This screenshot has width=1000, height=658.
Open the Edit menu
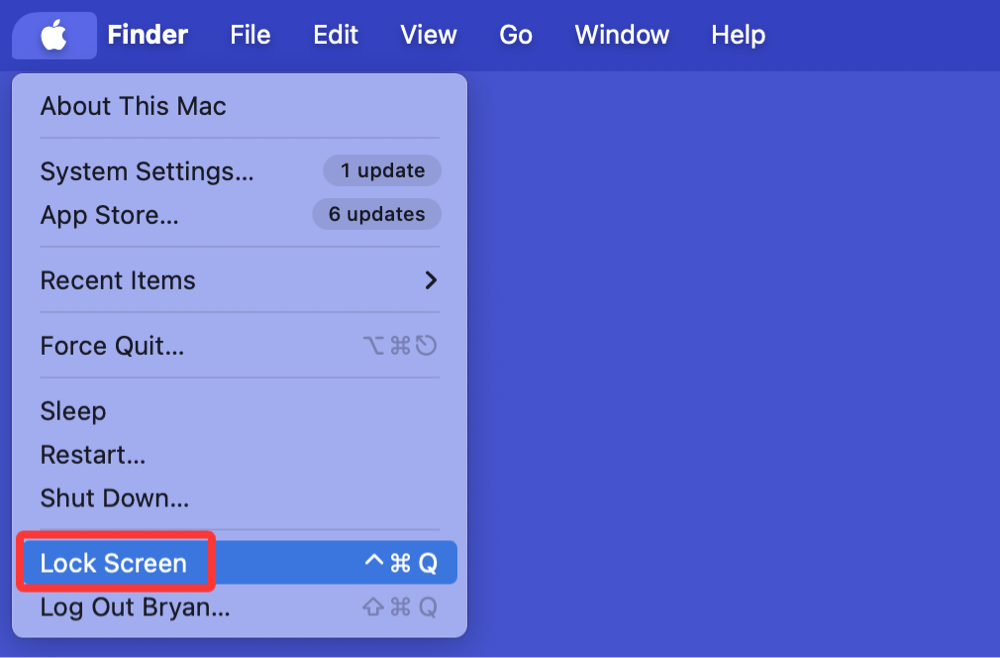click(x=335, y=35)
